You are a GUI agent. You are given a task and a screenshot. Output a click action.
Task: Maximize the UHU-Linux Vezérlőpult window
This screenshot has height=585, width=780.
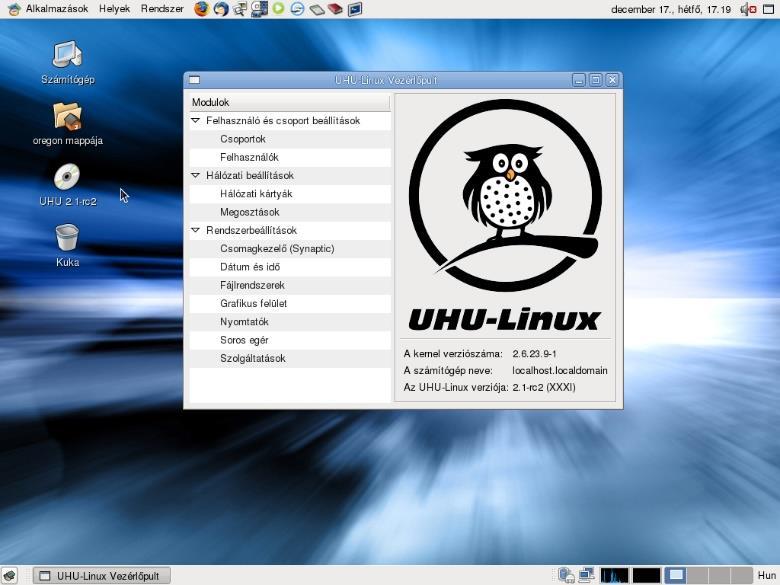pos(595,80)
